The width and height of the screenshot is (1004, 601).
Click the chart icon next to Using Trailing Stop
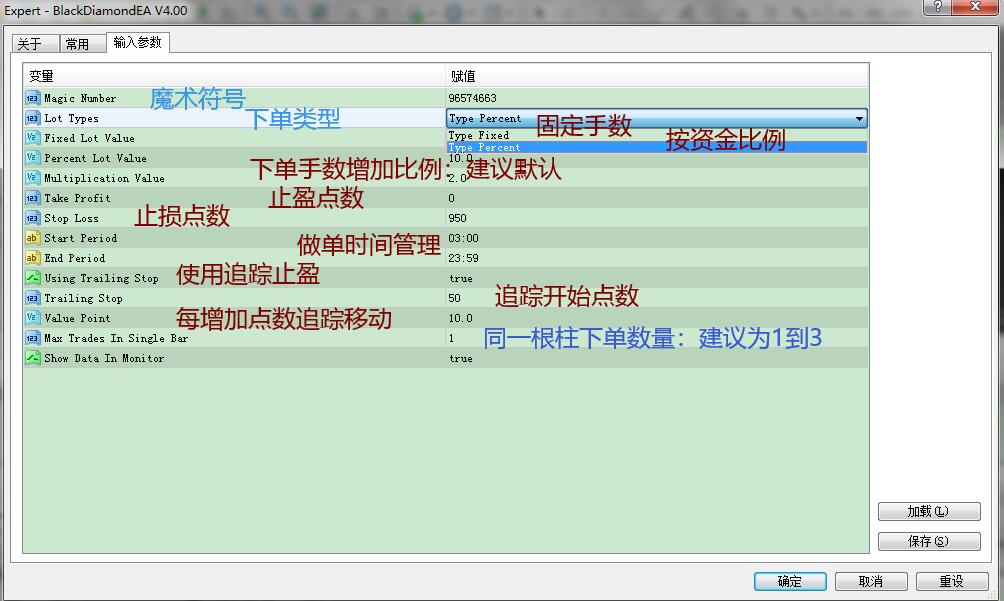point(31,278)
